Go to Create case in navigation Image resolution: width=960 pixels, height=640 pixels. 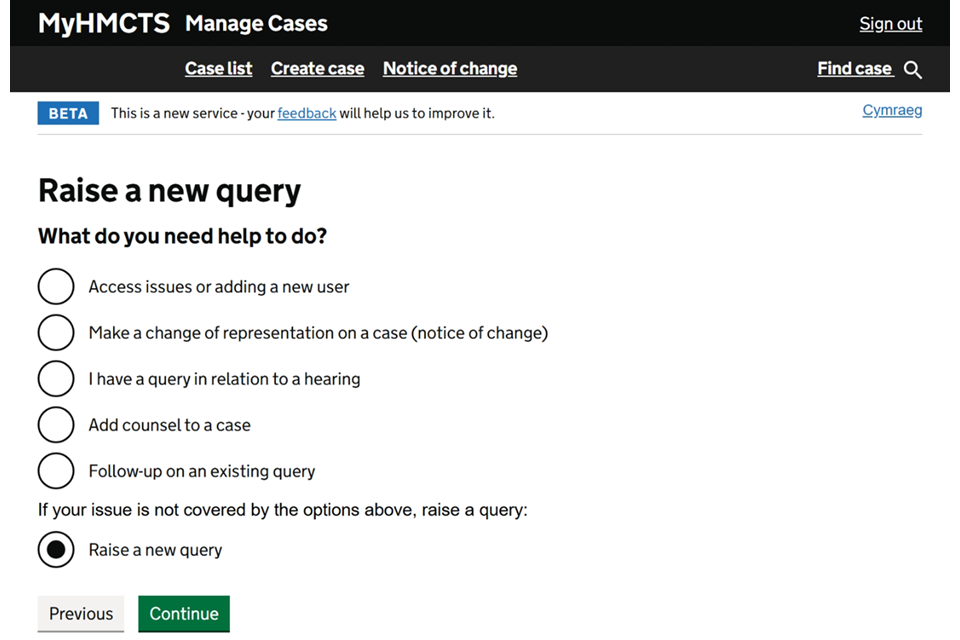(x=317, y=69)
